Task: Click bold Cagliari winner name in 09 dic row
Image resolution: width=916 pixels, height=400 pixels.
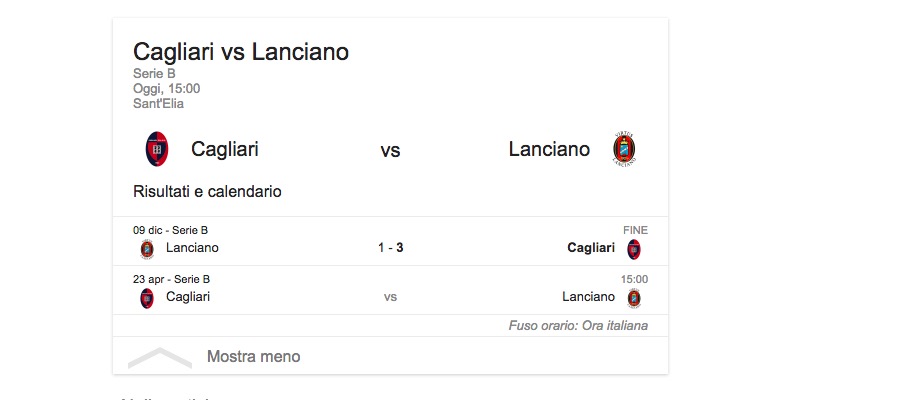Action: click(x=591, y=248)
